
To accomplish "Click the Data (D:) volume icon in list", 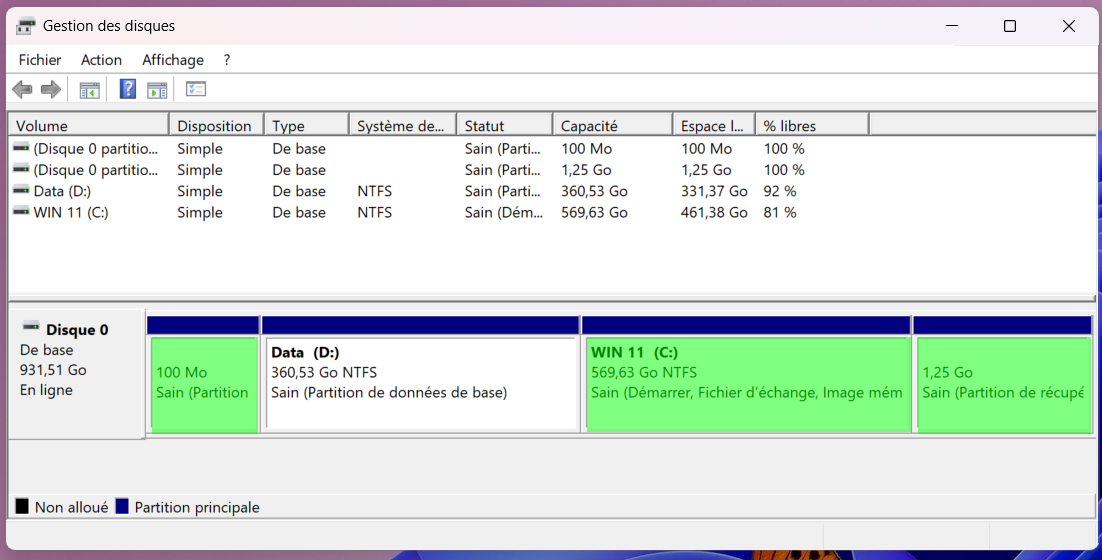I will pyautogui.click(x=21, y=191).
